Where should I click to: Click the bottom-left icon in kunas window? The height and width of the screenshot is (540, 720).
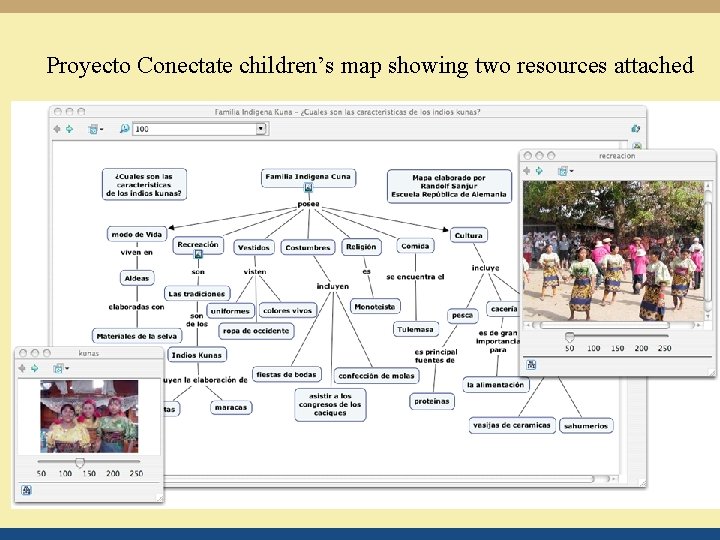[26, 490]
